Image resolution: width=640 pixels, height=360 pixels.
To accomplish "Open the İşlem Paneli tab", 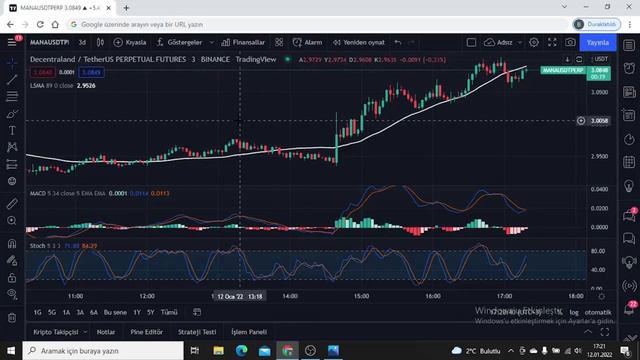I will click(249, 332).
